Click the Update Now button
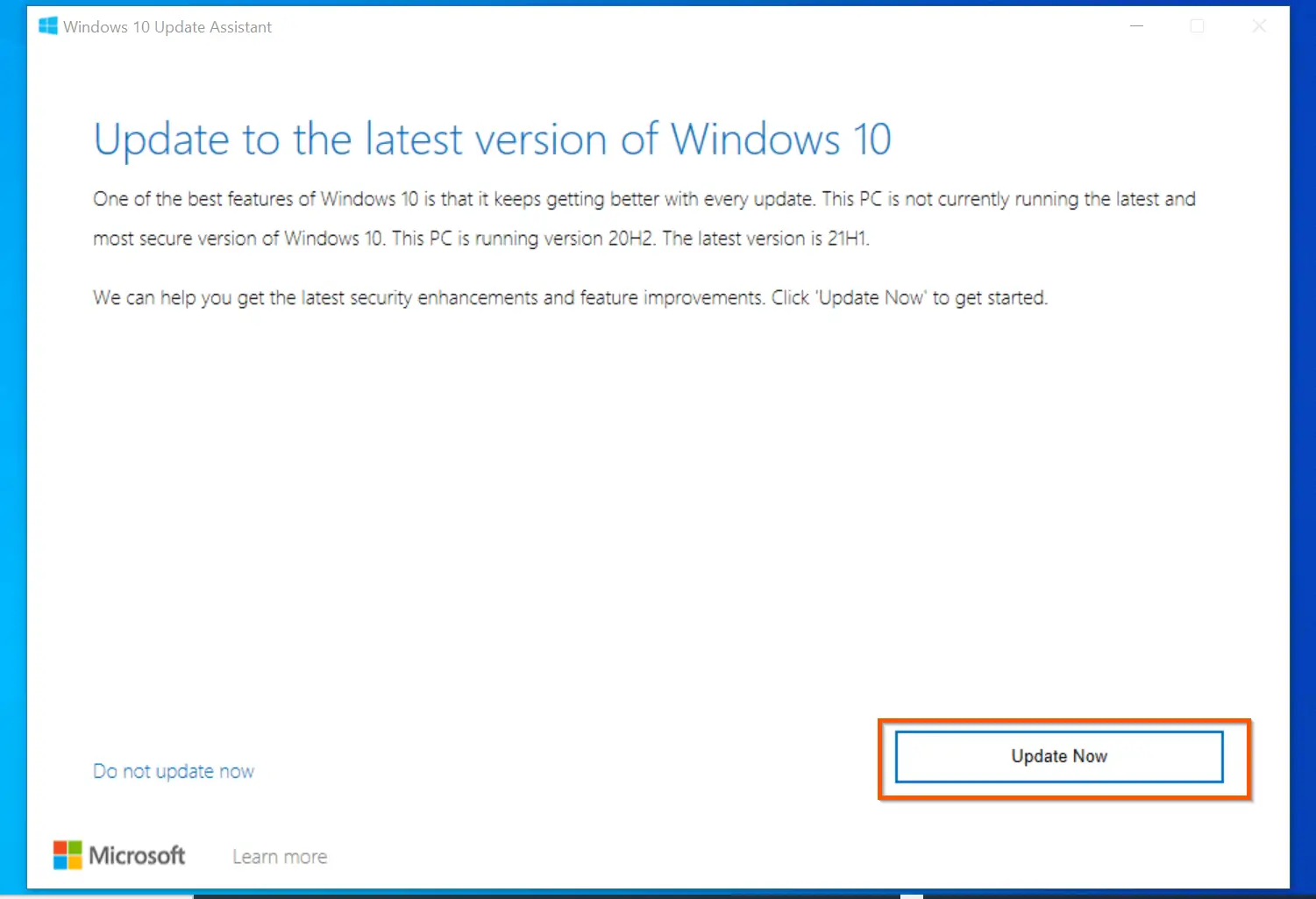 tap(1059, 756)
